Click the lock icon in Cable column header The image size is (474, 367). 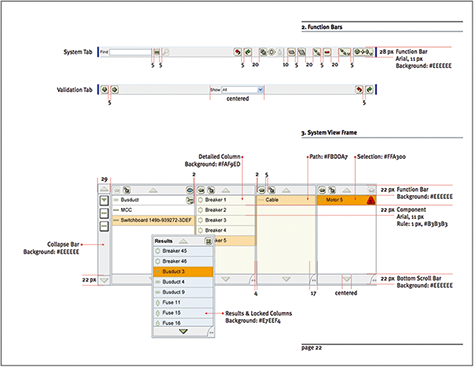click(272, 190)
